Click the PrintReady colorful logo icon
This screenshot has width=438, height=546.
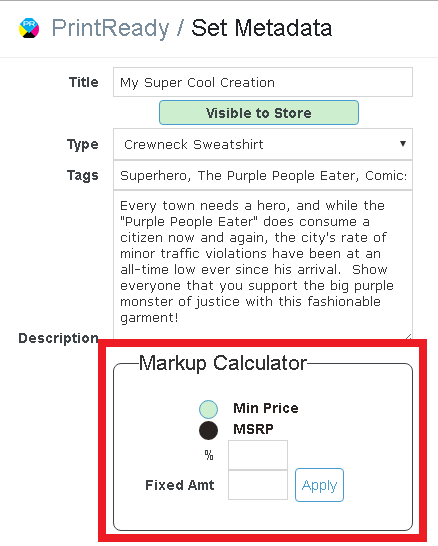pos(29,28)
